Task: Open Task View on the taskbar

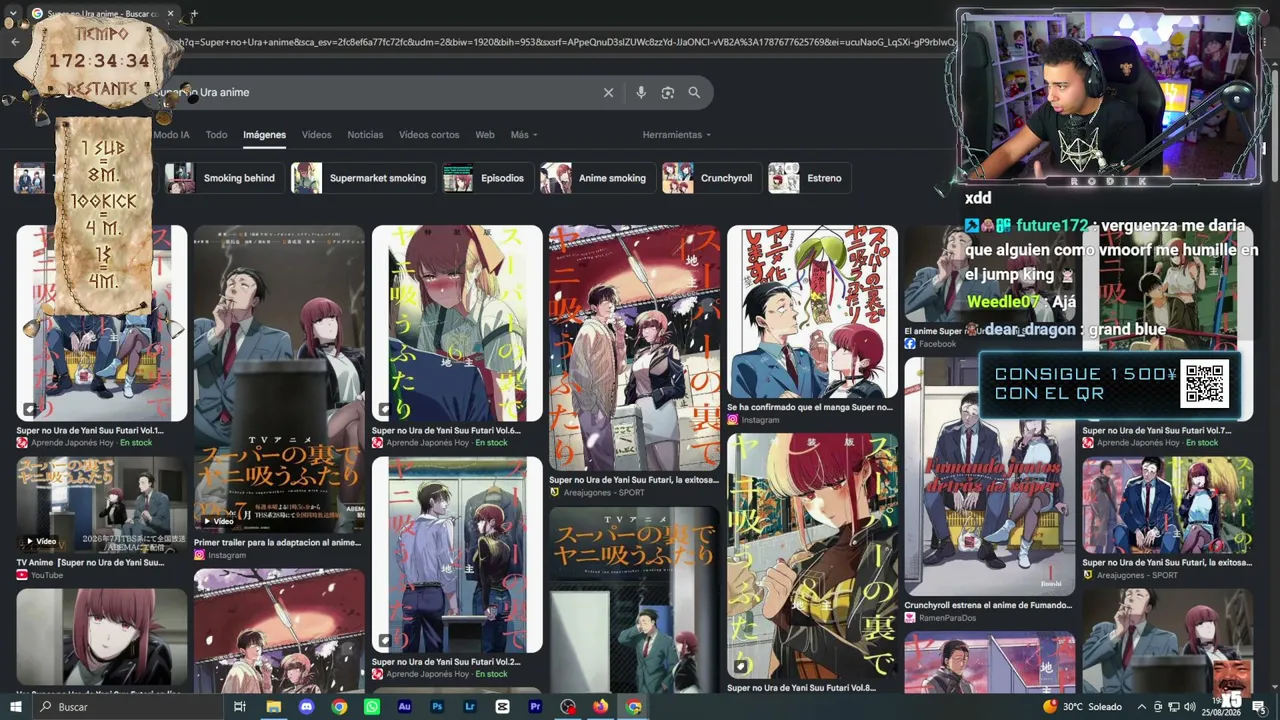Action: pyautogui.click(x=240, y=707)
